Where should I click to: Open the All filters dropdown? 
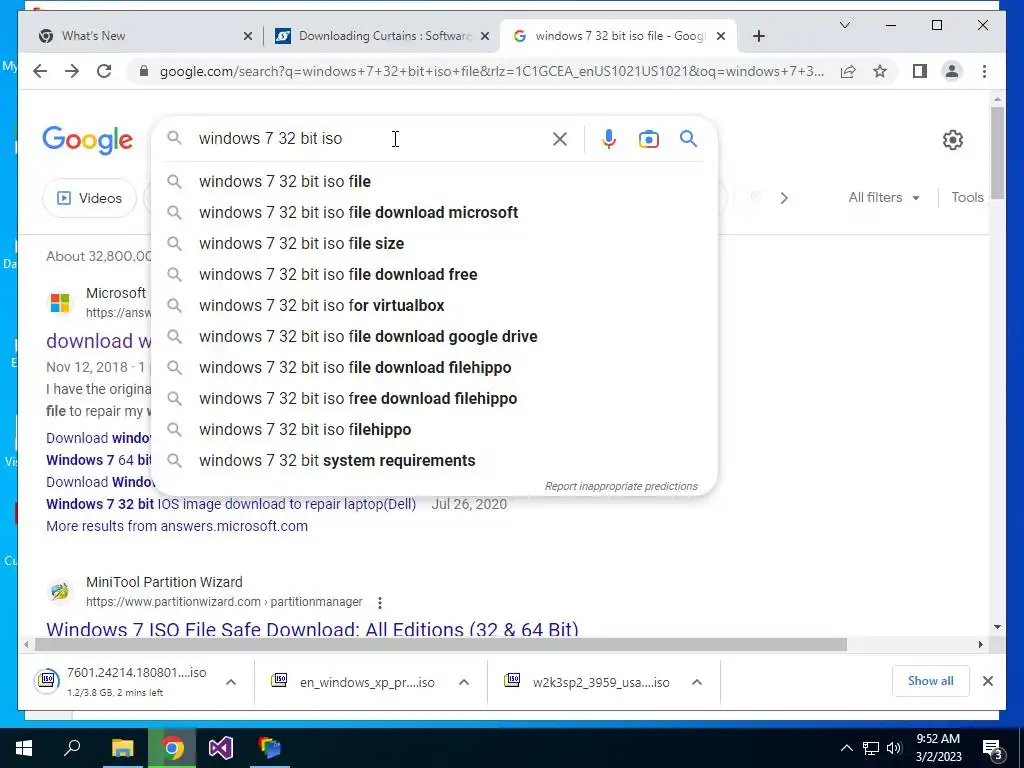pos(884,197)
